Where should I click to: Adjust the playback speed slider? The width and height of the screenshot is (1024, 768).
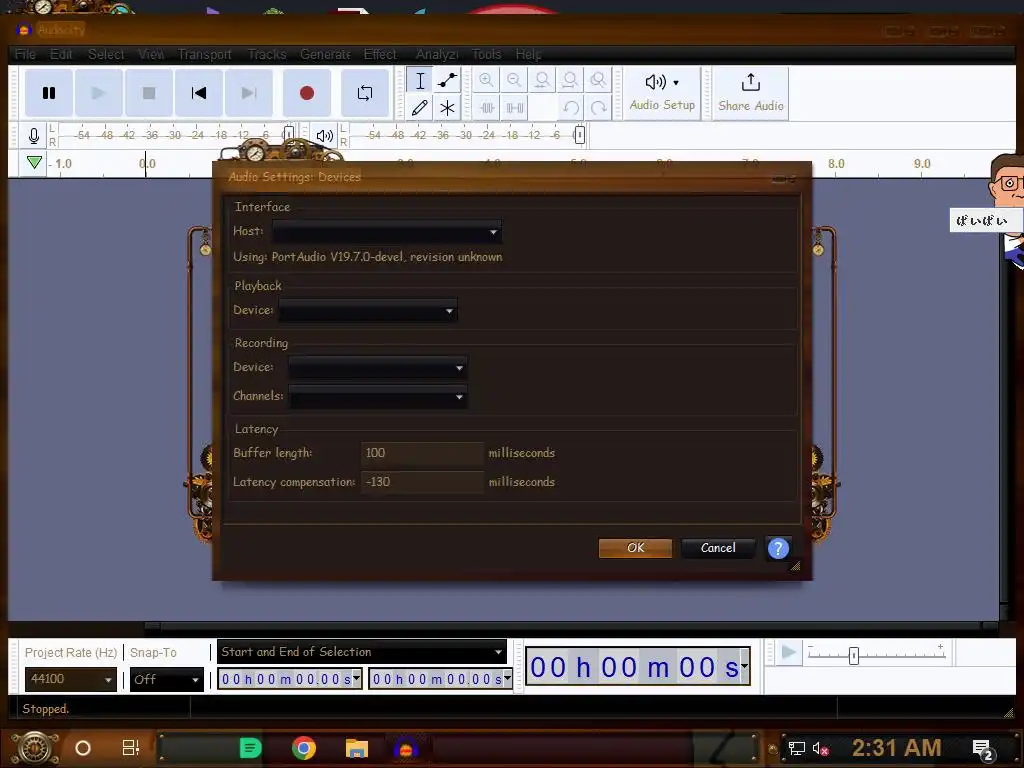click(x=854, y=656)
